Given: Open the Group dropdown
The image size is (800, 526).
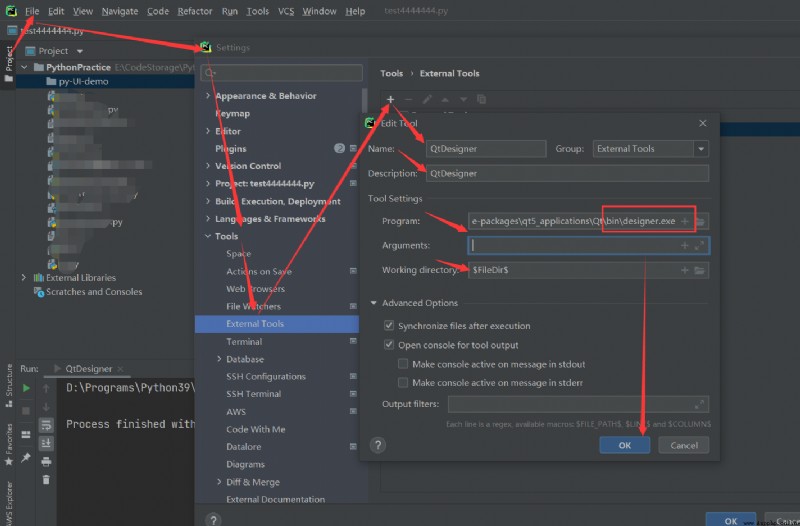Looking at the screenshot, I should pyautogui.click(x=701, y=148).
